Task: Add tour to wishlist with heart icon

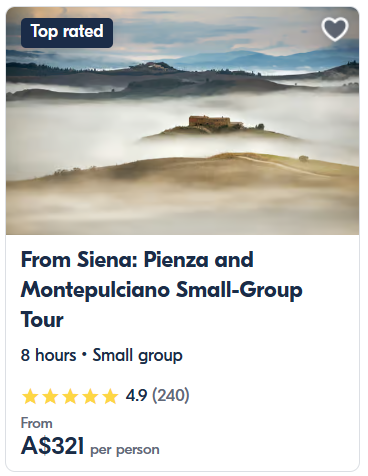Action: click(x=335, y=29)
